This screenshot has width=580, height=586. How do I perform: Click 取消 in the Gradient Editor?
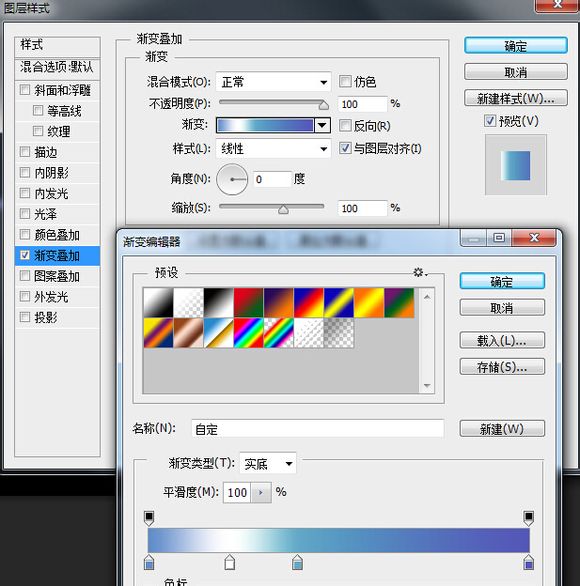click(502, 308)
